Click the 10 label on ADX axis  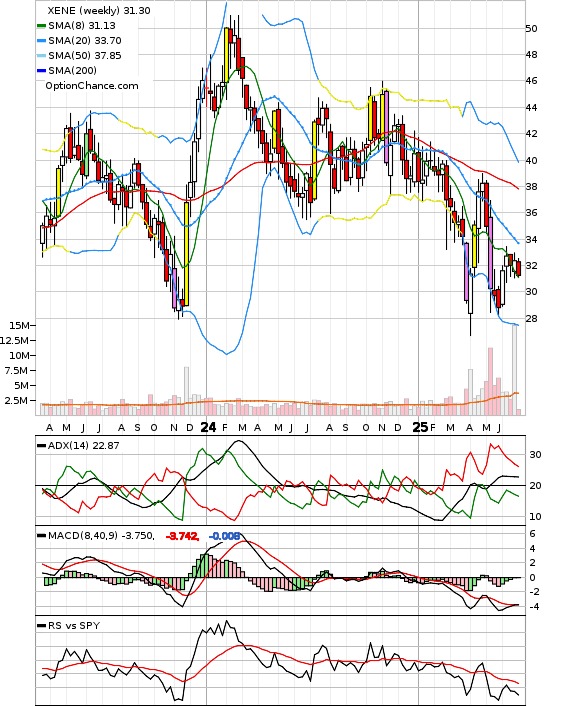tap(535, 516)
